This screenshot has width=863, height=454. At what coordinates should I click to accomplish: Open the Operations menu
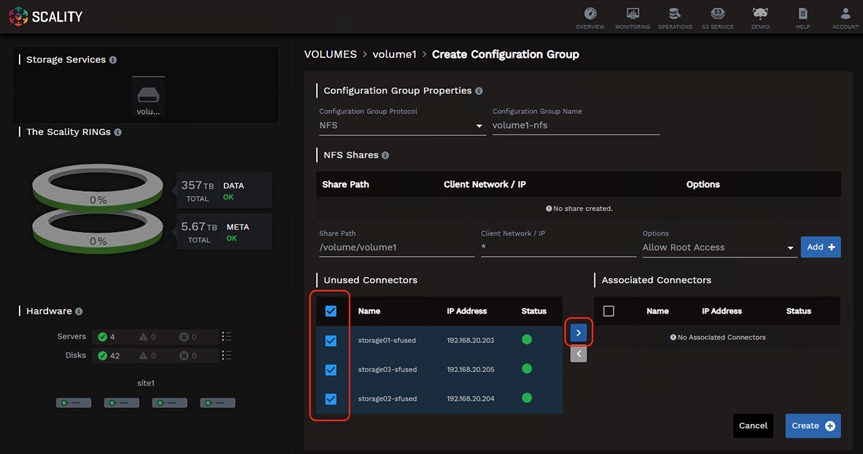point(675,18)
